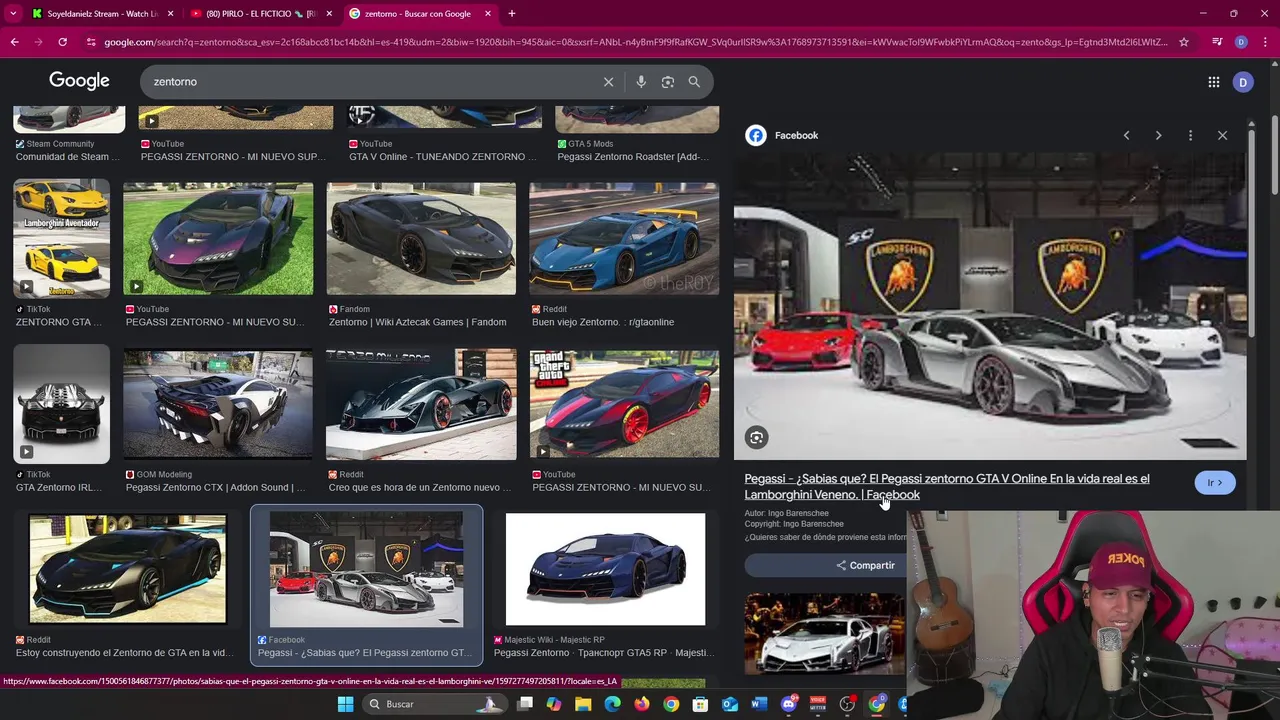The image size is (1280, 720).
Task: Open Task View from the taskbar
Action: (x=525, y=704)
